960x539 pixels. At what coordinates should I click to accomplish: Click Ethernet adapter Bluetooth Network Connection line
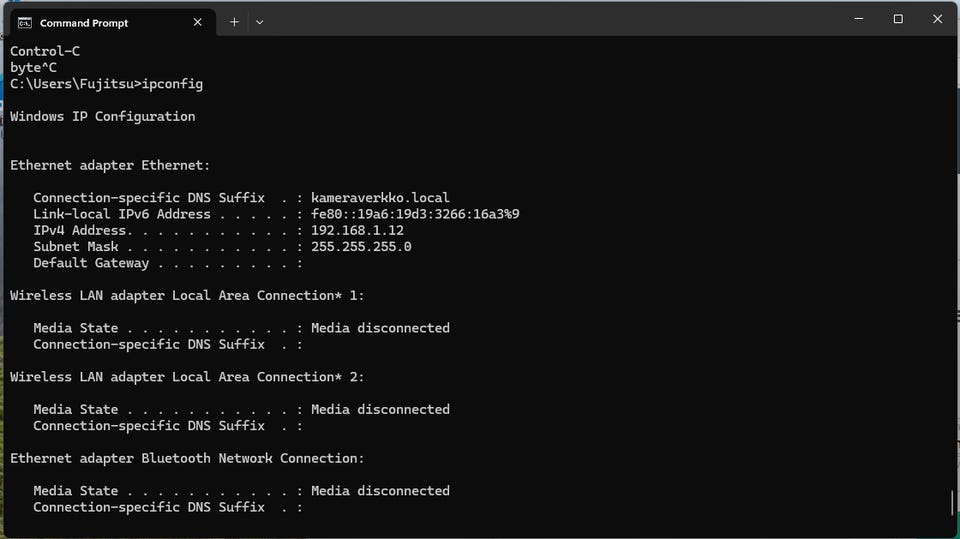coord(187,458)
